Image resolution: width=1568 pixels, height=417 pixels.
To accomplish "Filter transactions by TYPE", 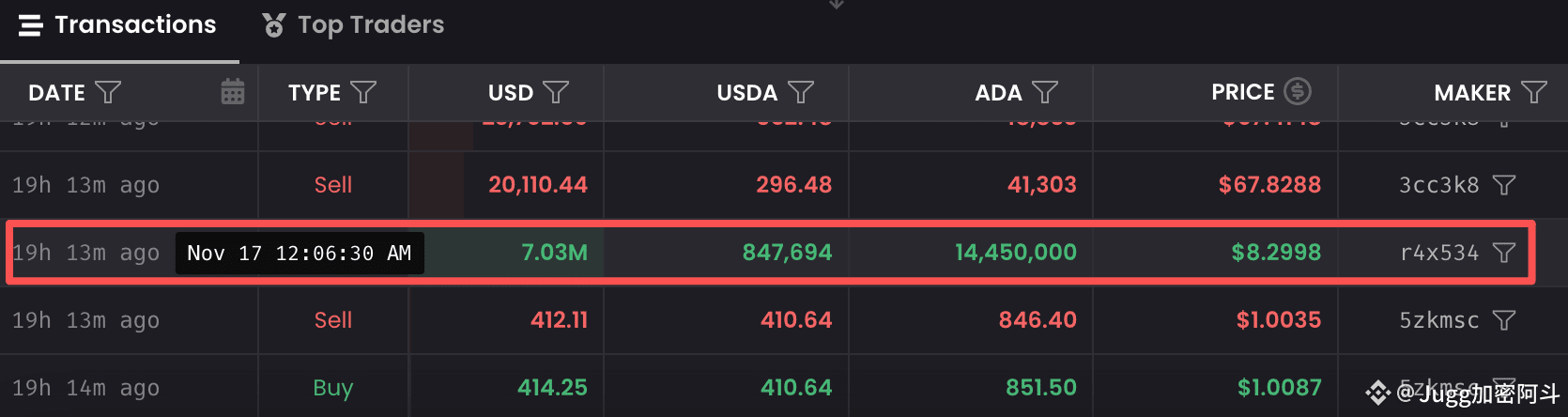I will 363,92.
